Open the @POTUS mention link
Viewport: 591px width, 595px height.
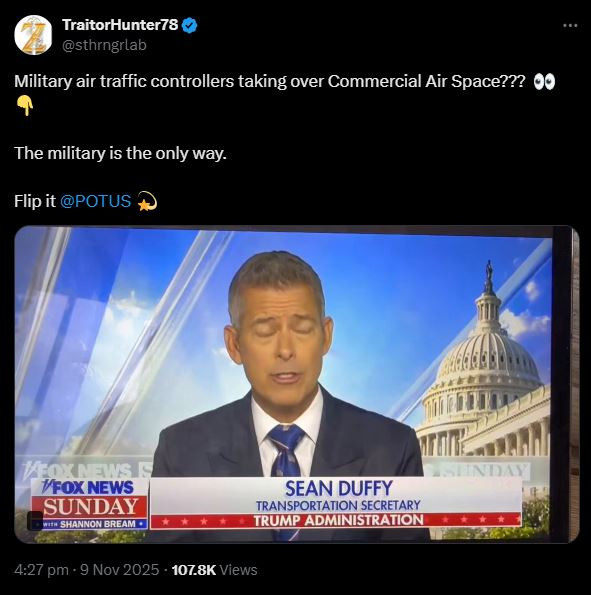(96, 201)
